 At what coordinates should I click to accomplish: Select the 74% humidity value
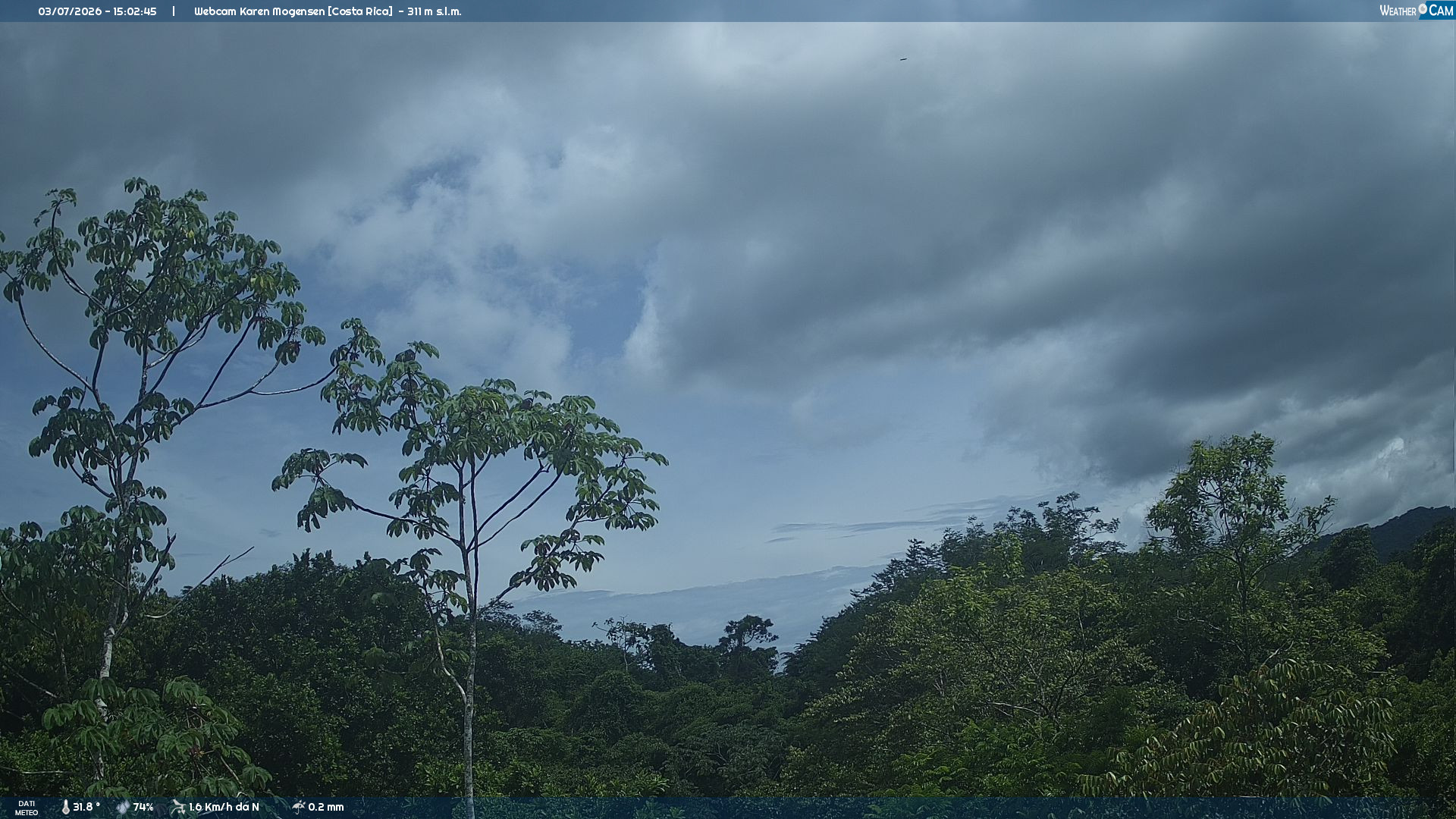click(x=143, y=807)
